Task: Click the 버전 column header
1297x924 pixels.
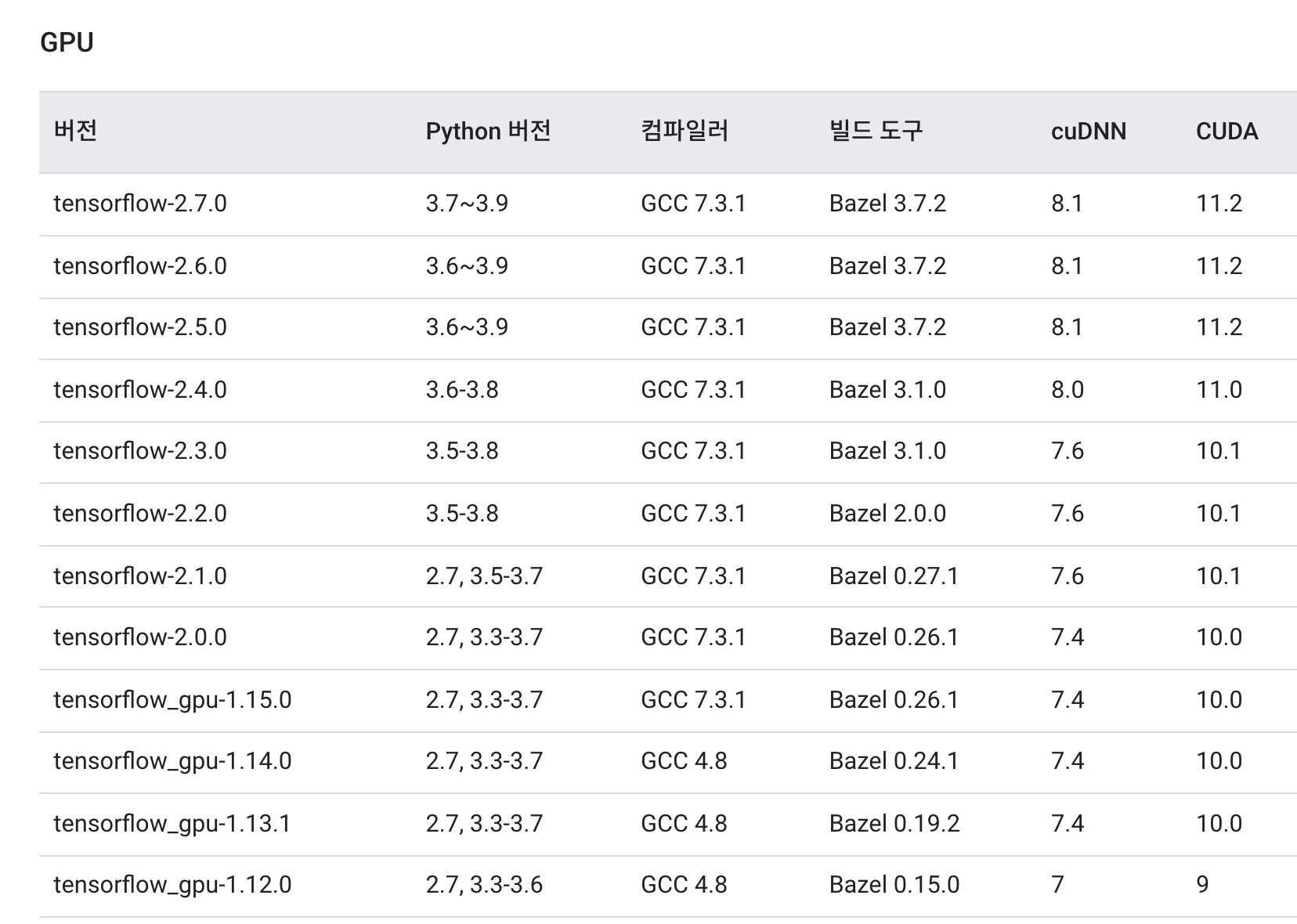Action: point(75,131)
